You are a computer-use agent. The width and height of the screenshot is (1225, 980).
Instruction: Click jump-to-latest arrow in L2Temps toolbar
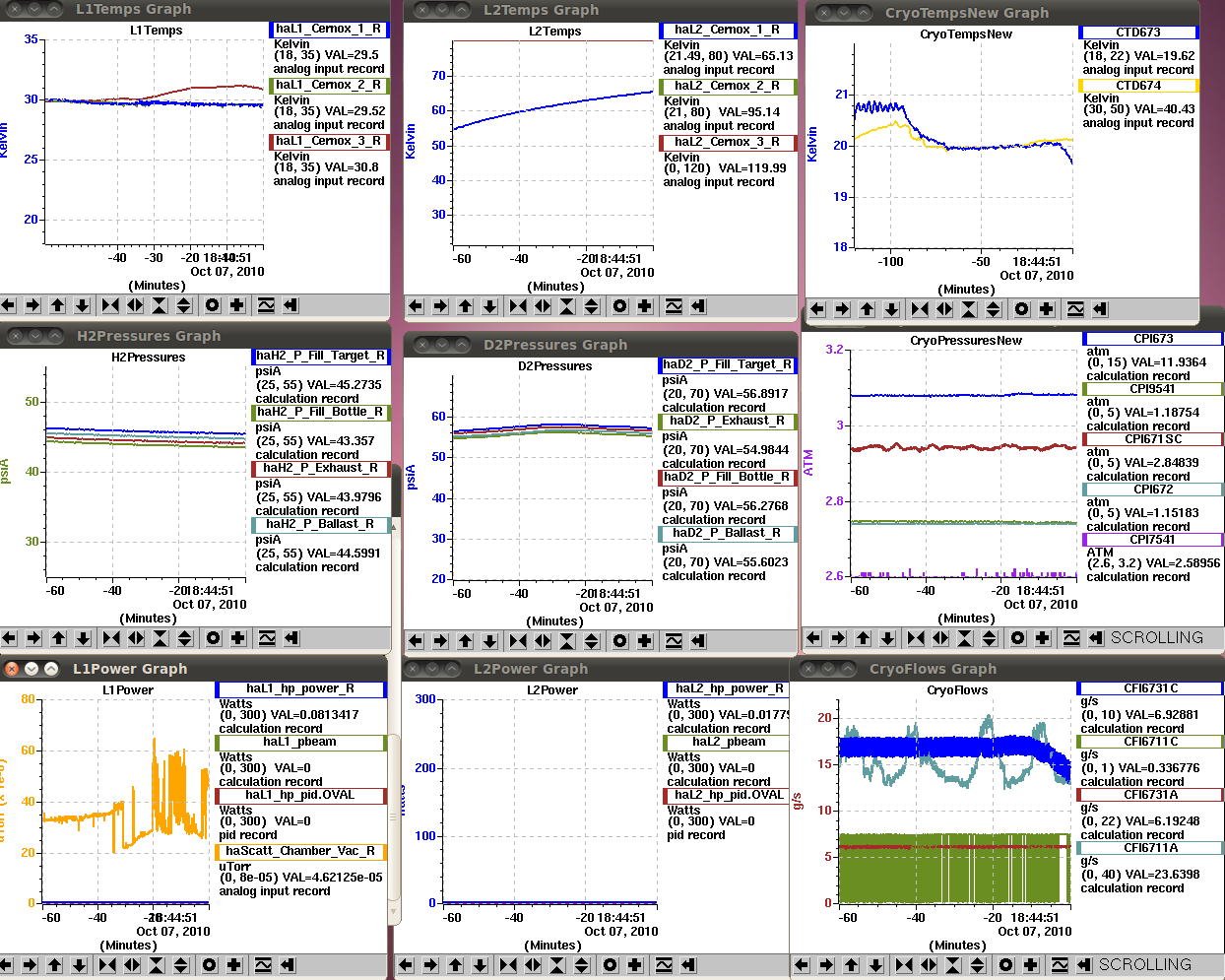tap(698, 306)
